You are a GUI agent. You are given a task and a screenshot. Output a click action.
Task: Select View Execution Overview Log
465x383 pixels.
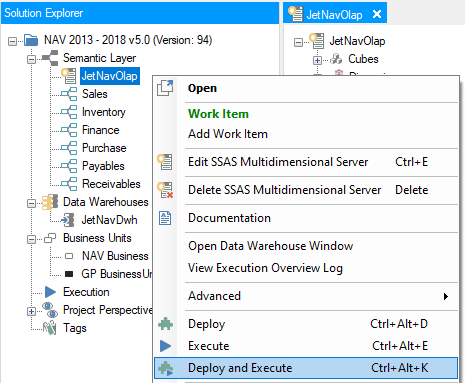tap(306, 268)
